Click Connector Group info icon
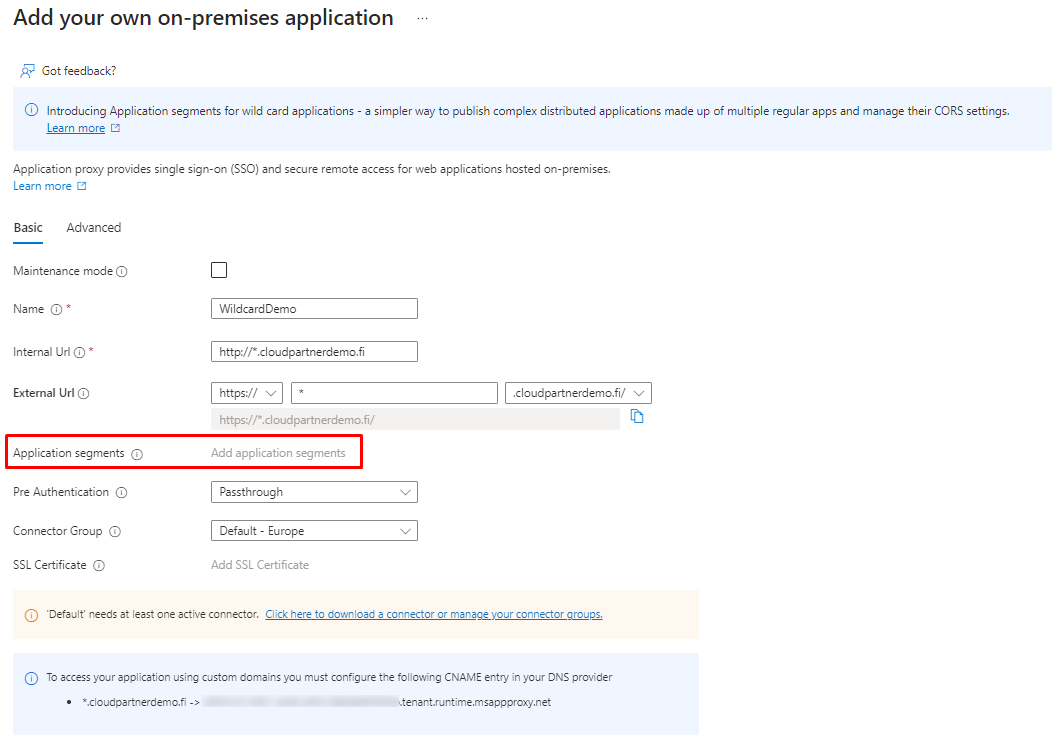The height and width of the screenshot is (756, 1052). 115,532
